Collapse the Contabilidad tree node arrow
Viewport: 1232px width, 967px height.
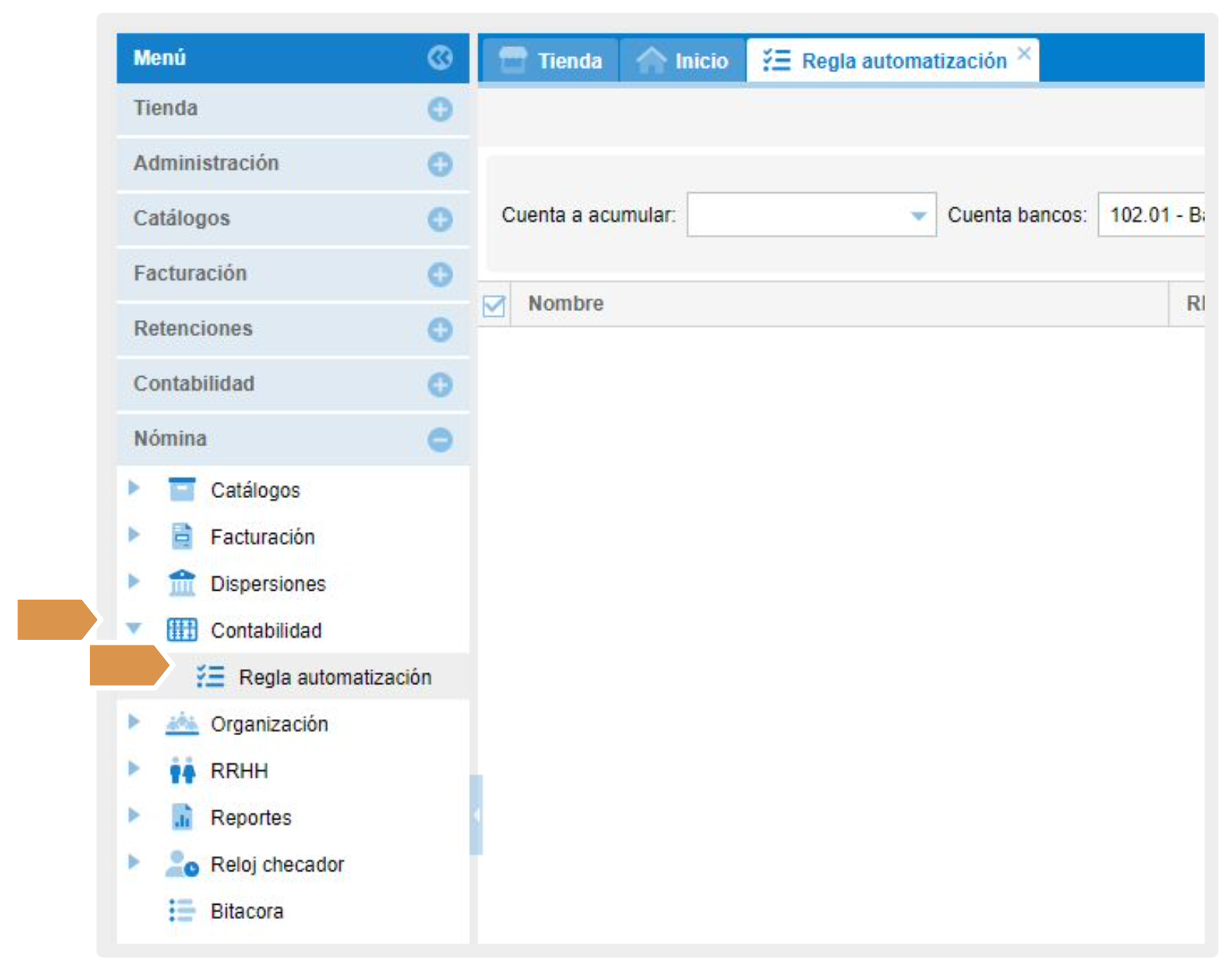(x=135, y=629)
